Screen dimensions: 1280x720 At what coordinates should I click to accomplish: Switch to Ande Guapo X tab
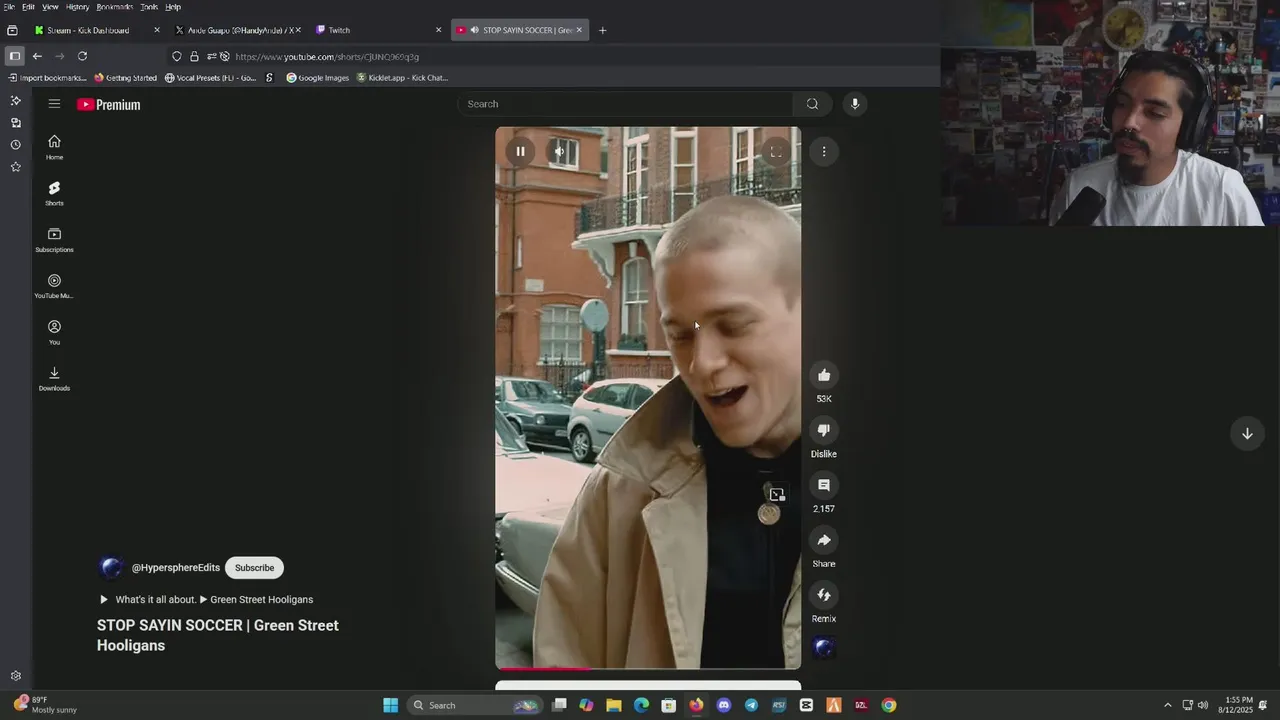[240, 30]
